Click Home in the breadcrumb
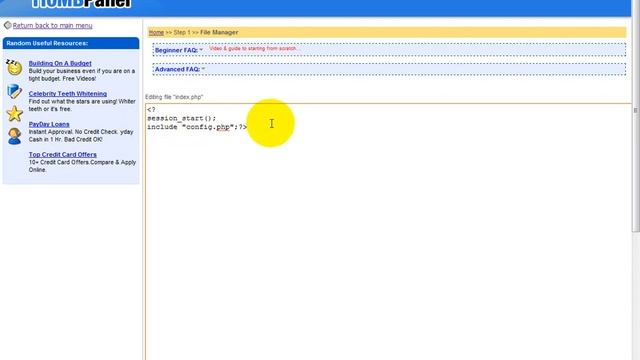Viewport: 640px width, 360px height. coord(156,32)
